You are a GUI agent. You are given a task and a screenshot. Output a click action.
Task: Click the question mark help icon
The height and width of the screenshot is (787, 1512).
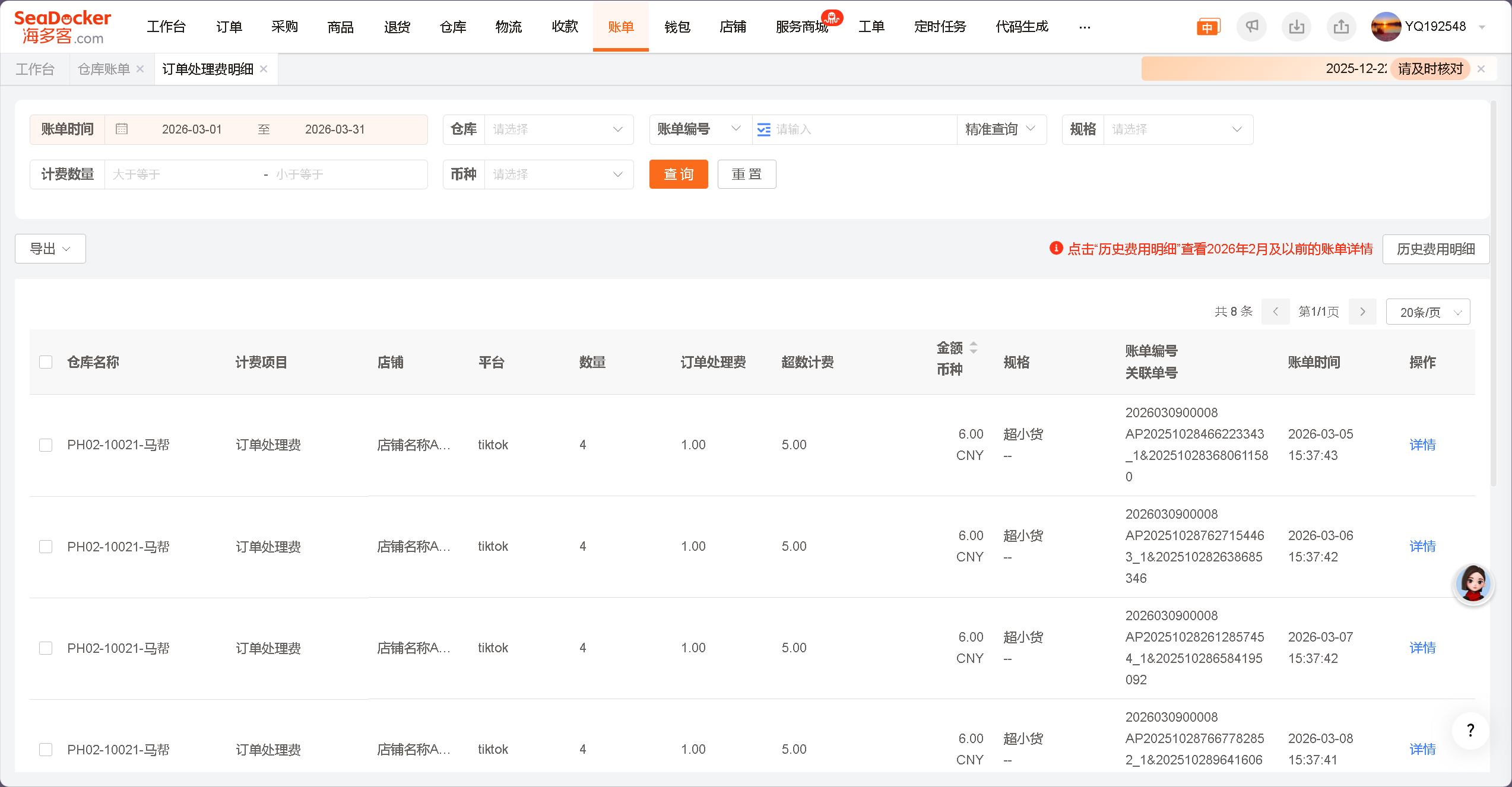pyautogui.click(x=1470, y=730)
